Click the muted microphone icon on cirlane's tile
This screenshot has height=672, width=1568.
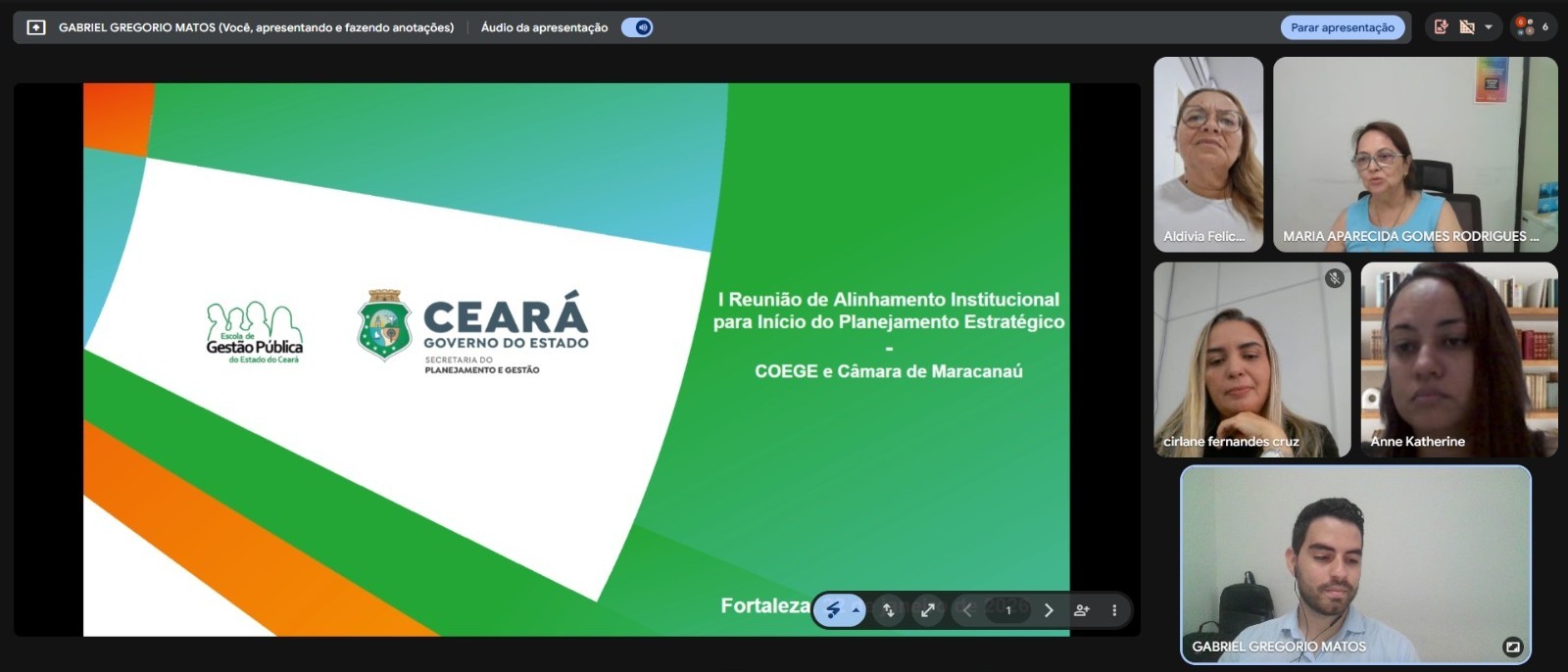tap(1334, 279)
